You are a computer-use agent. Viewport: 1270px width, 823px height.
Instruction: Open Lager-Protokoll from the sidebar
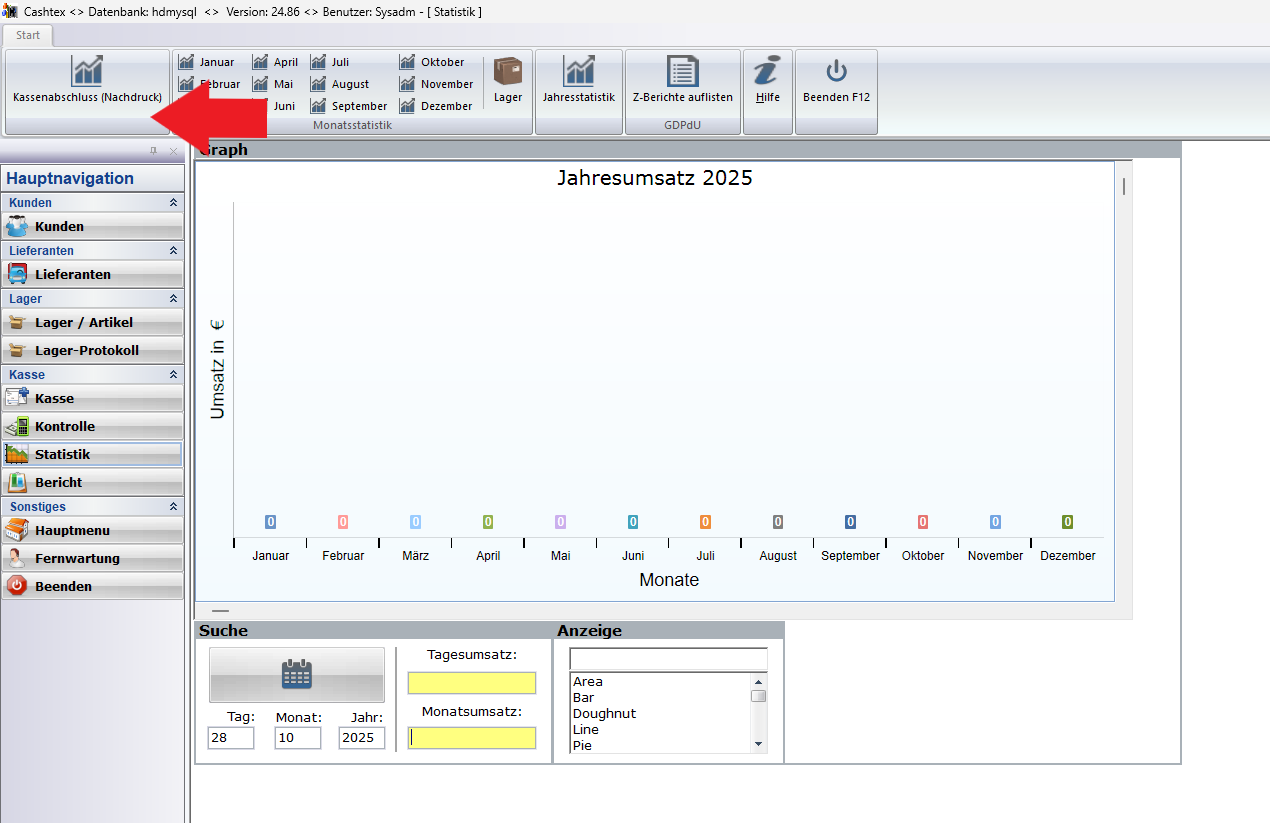(92, 350)
